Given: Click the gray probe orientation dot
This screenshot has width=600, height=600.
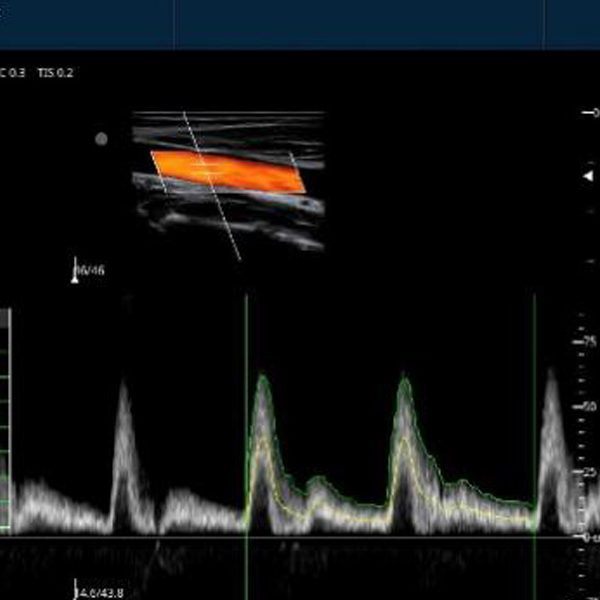Looking at the screenshot, I should pos(101,139).
